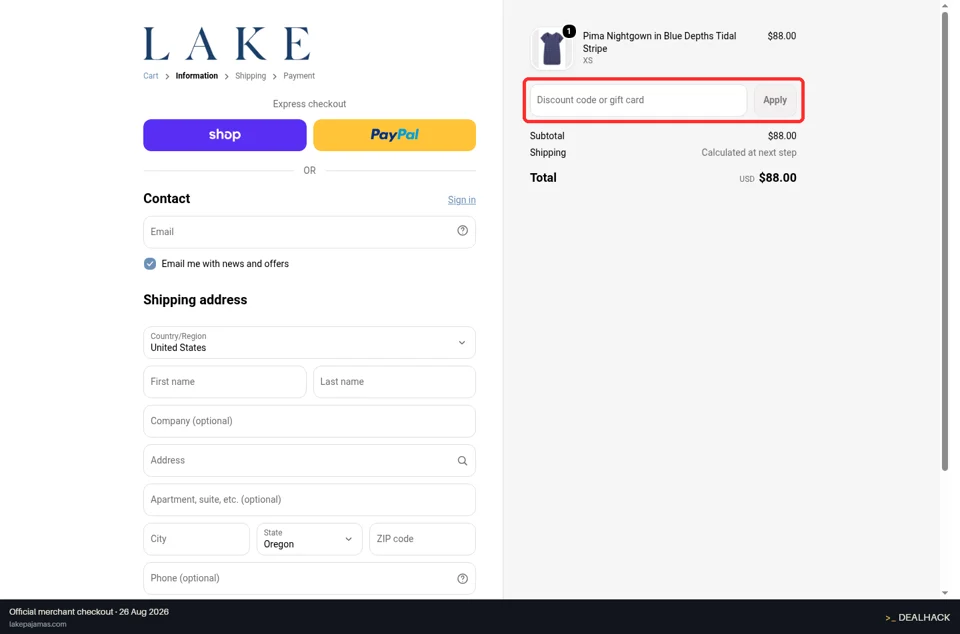This screenshot has width=960, height=634.
Task: Select the Information breadcrumb step
Action: [x=197, y=76]
